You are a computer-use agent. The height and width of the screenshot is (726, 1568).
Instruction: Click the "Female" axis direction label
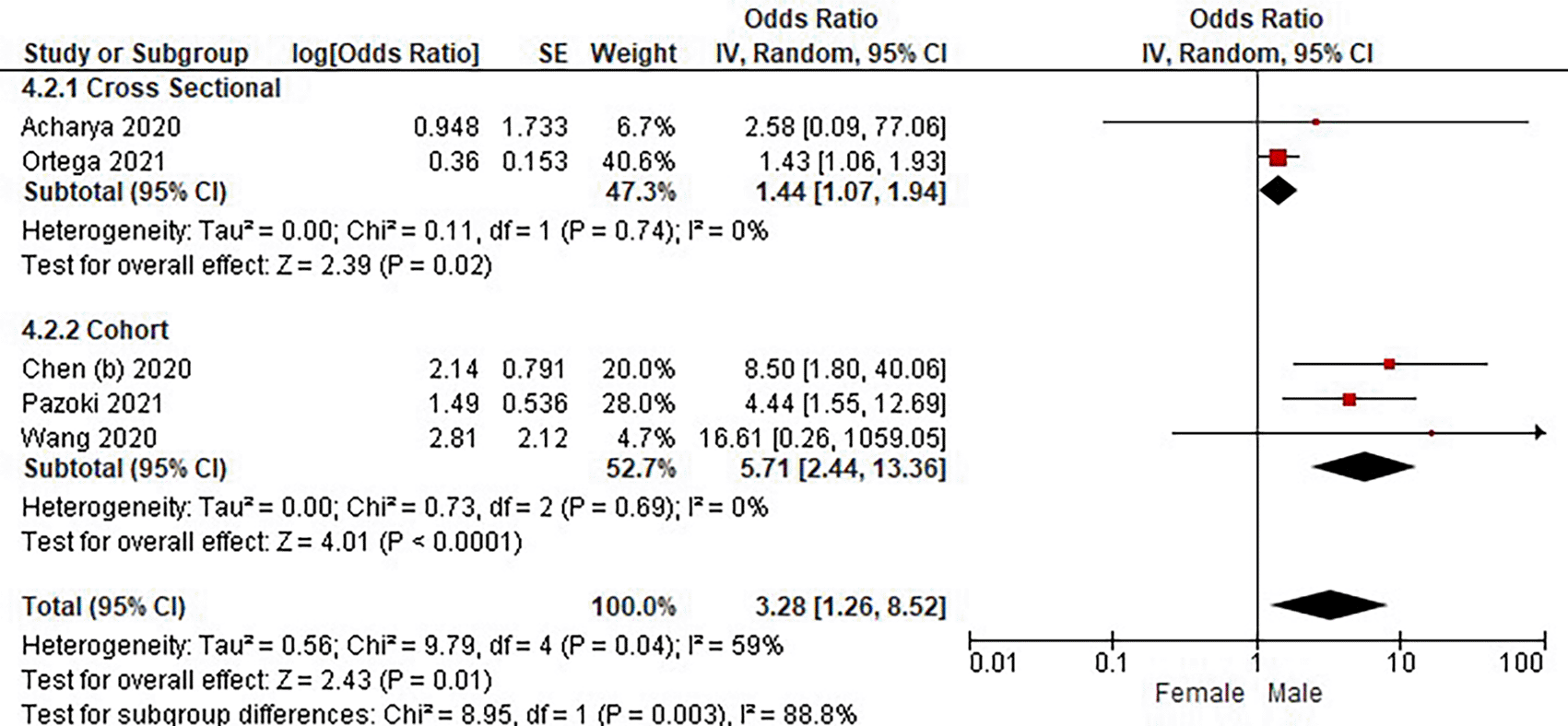coord(1199,693)
